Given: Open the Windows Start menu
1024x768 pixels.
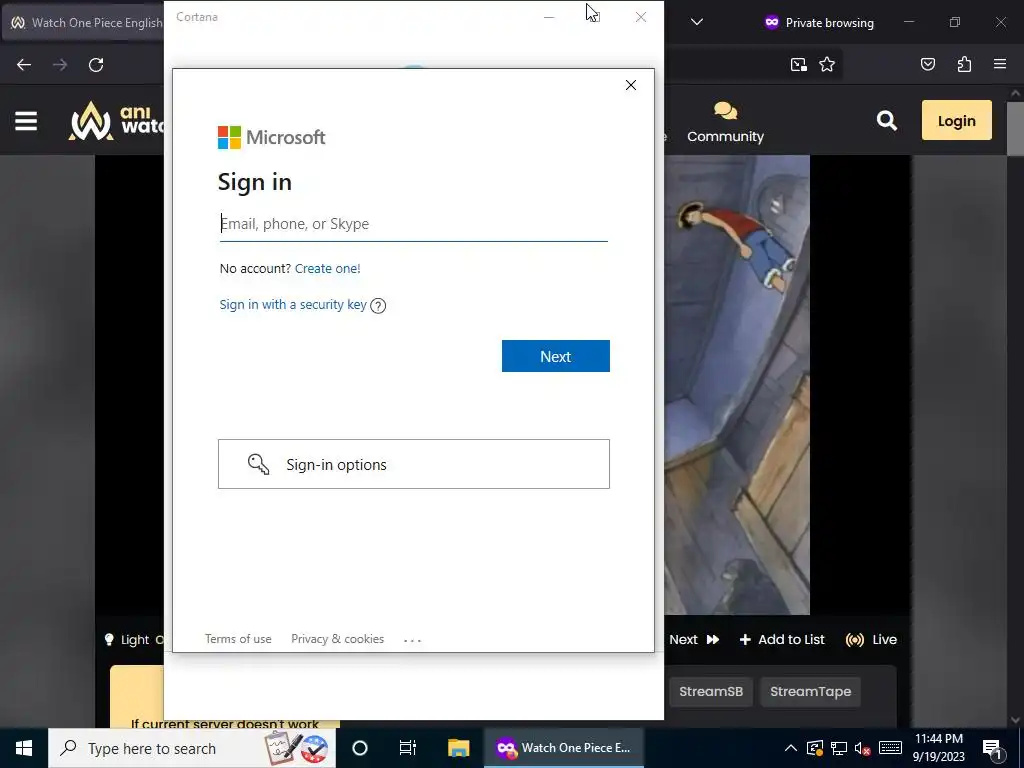Looking at the screenshot, I should click(x=24, y=748).
